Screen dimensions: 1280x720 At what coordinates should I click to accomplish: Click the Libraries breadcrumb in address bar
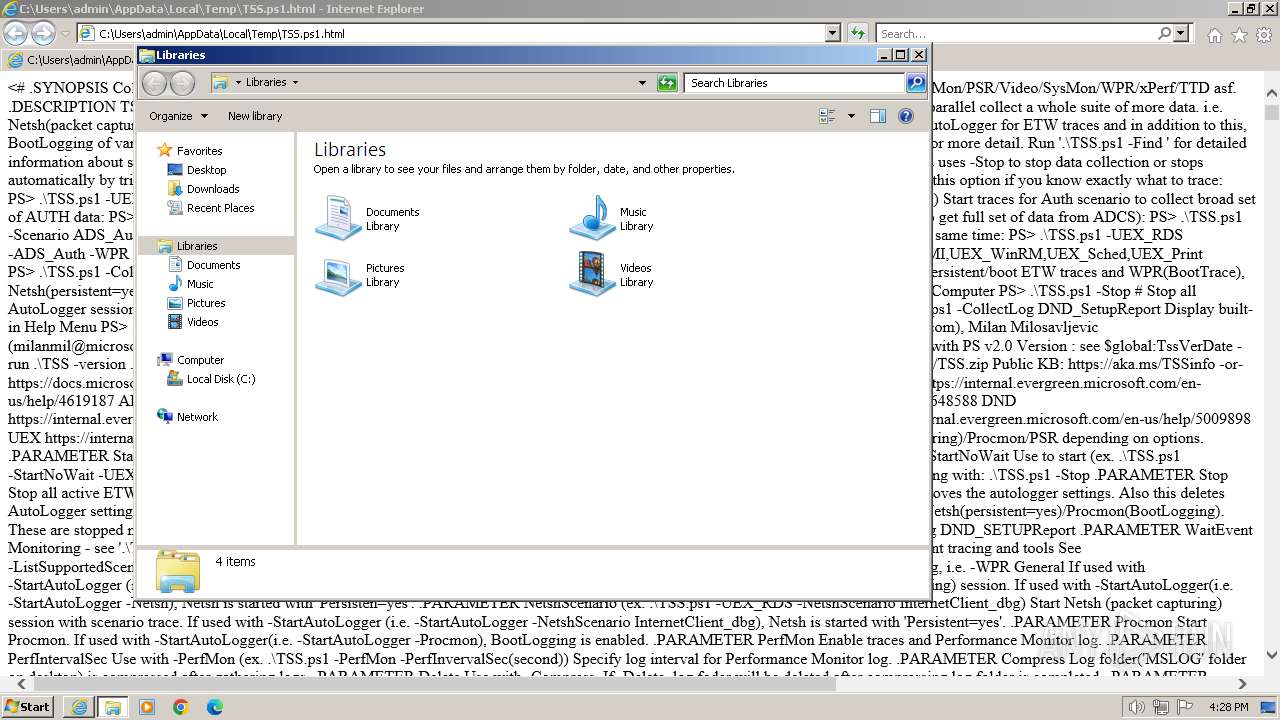[x=266, y=83]
